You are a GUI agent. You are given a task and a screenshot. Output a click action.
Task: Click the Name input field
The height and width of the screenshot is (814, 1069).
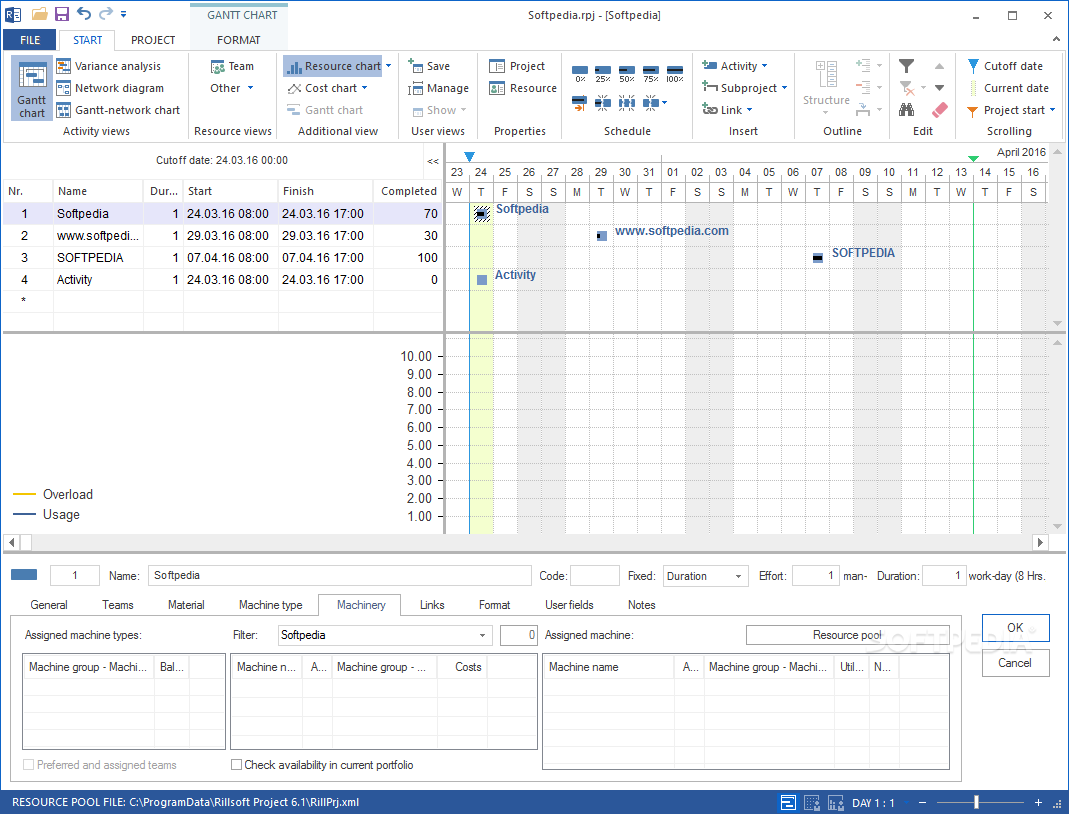coord(340,575)
